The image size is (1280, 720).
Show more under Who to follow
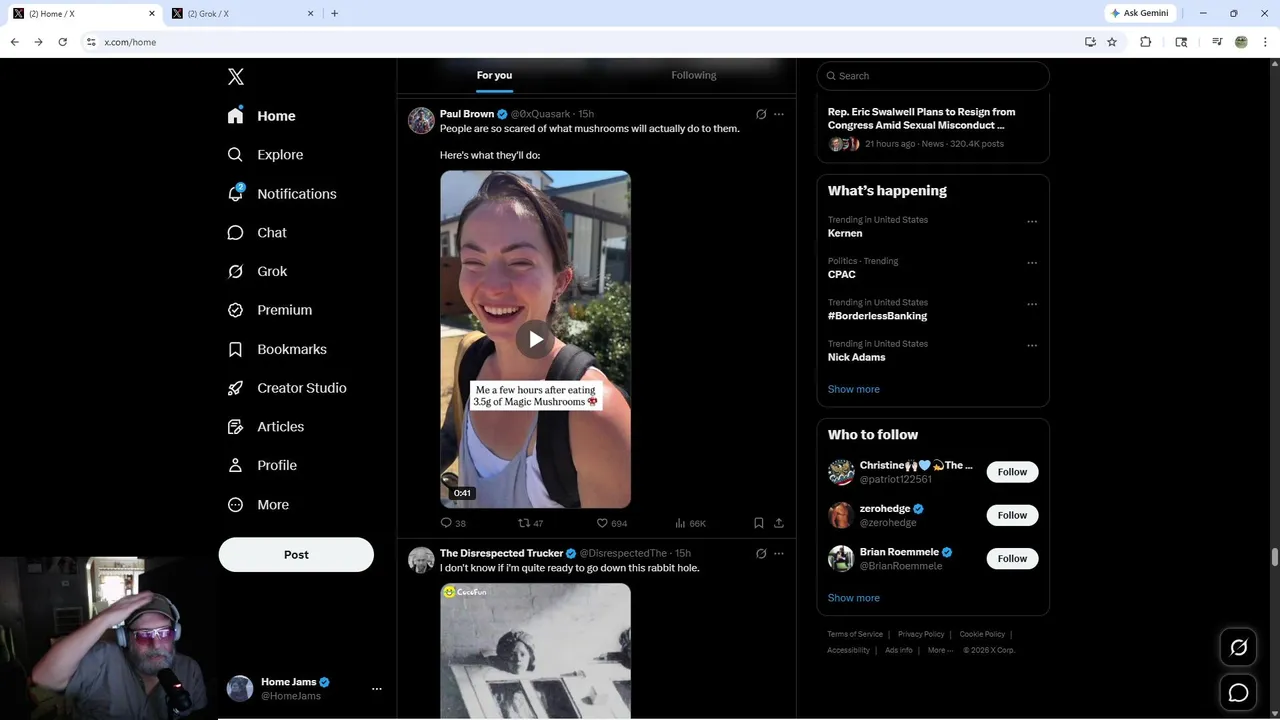tap(854, 598)
